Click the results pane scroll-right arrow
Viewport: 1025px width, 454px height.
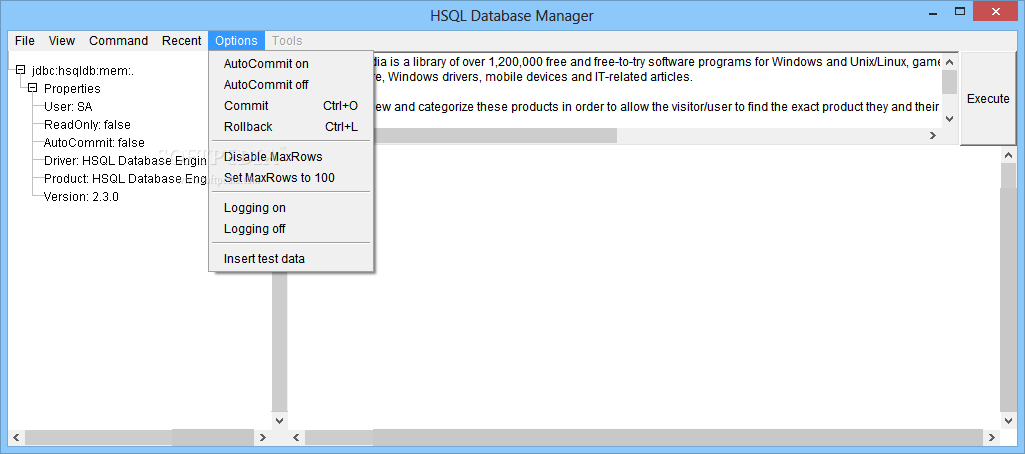[x=992, y=437]
